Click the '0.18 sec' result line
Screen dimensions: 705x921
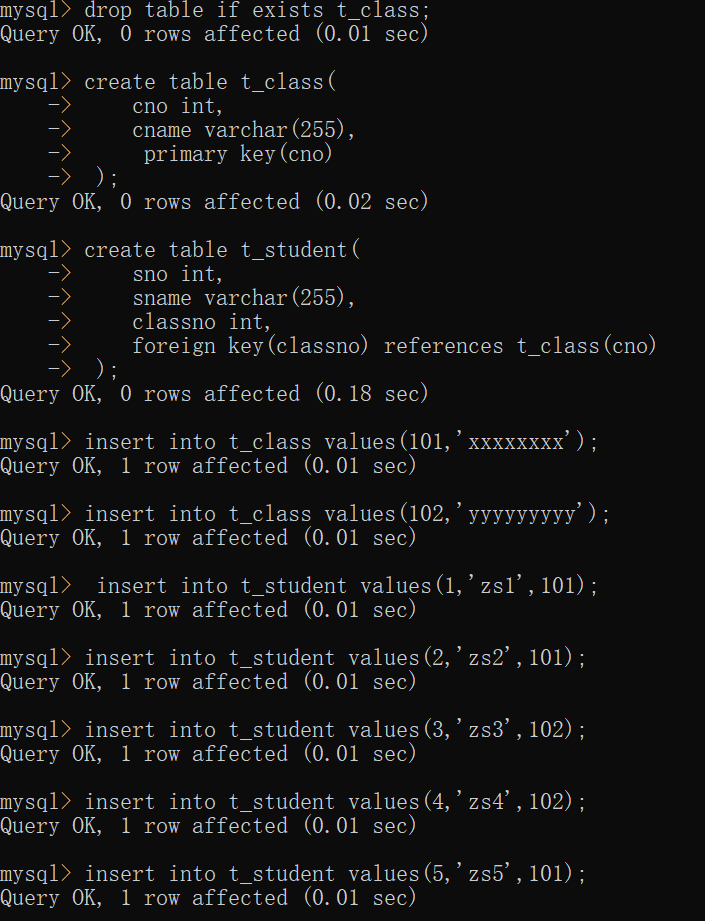214,394
